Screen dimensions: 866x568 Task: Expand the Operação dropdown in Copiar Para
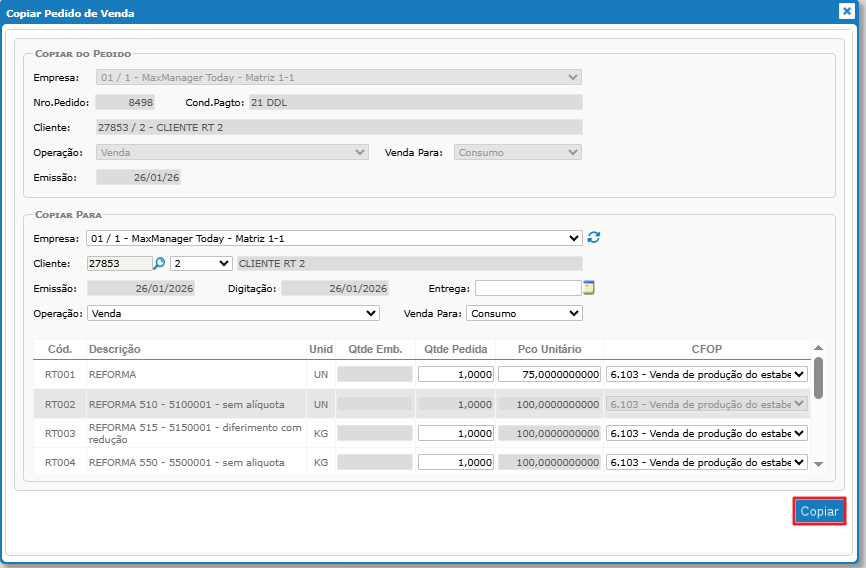233,313
